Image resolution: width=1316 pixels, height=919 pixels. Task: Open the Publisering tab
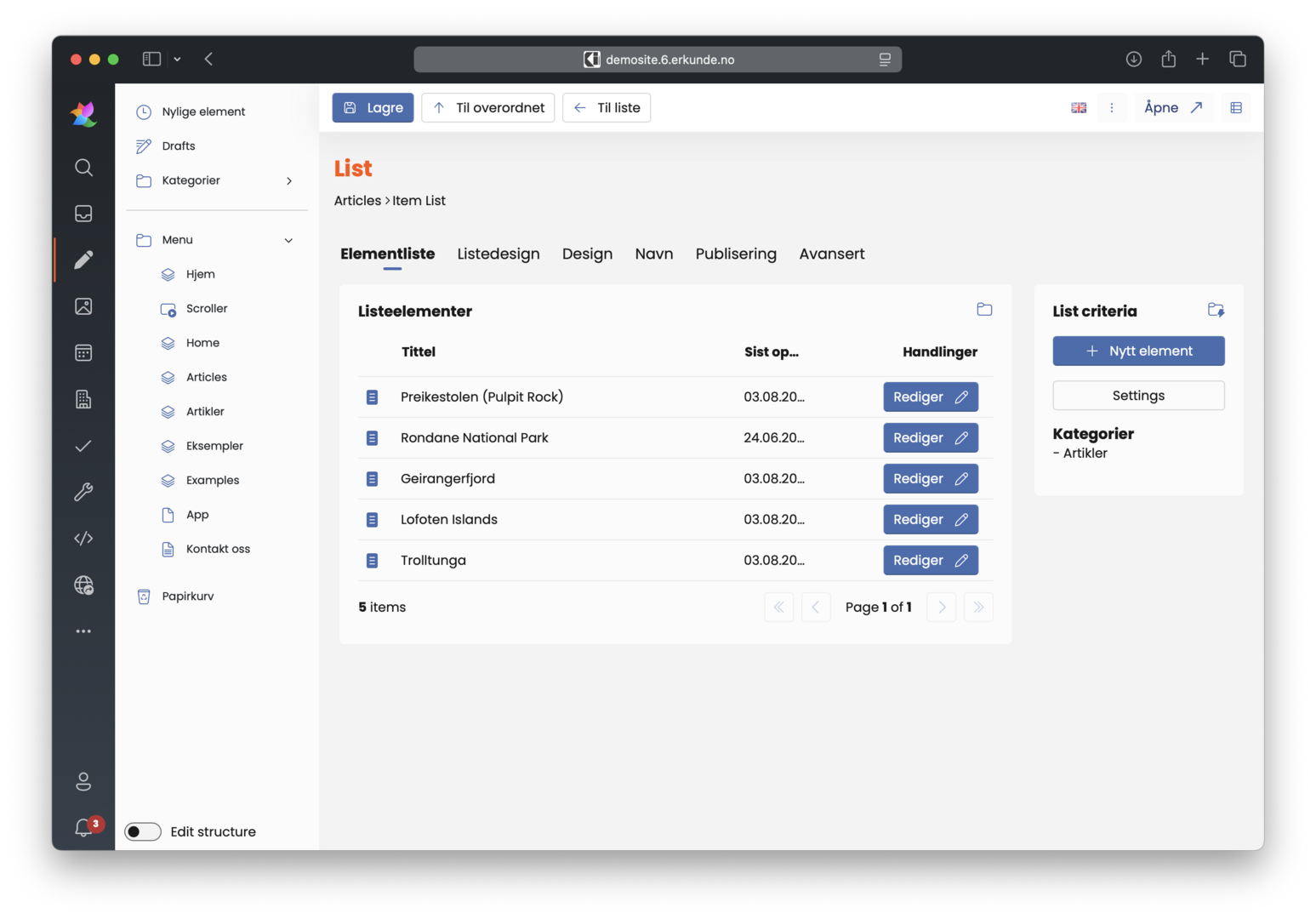coord(736,254)
